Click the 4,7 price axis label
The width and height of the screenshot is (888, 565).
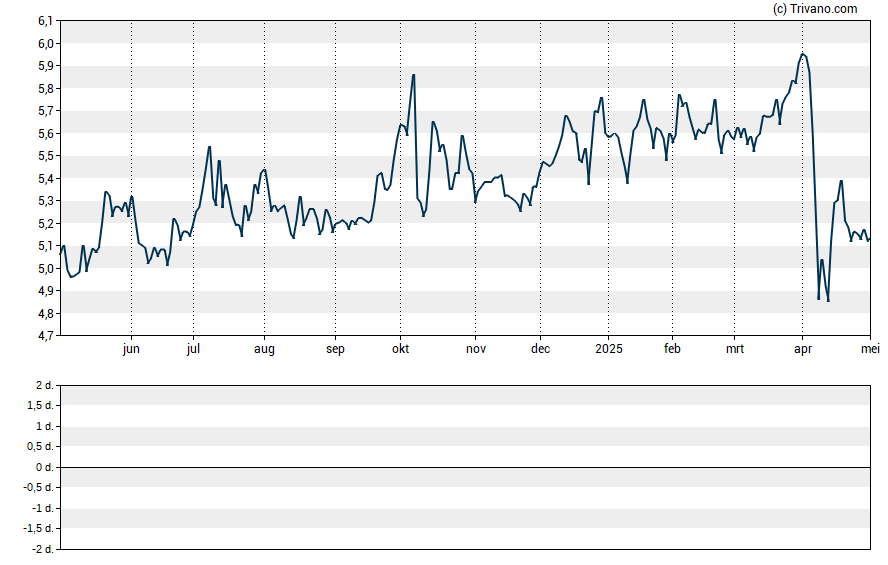point(45,336)
